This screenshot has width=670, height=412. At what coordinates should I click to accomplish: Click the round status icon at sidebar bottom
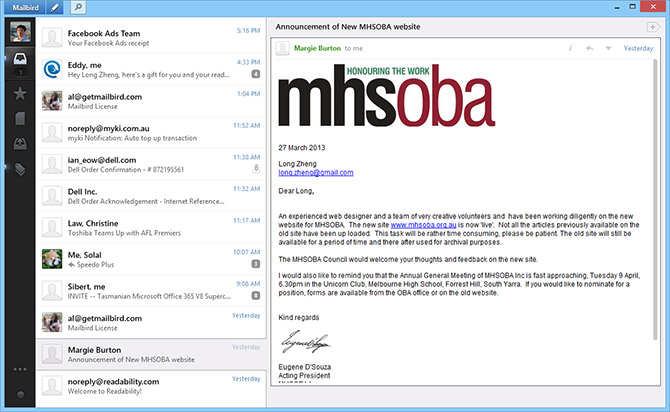(x=20, y=395)
